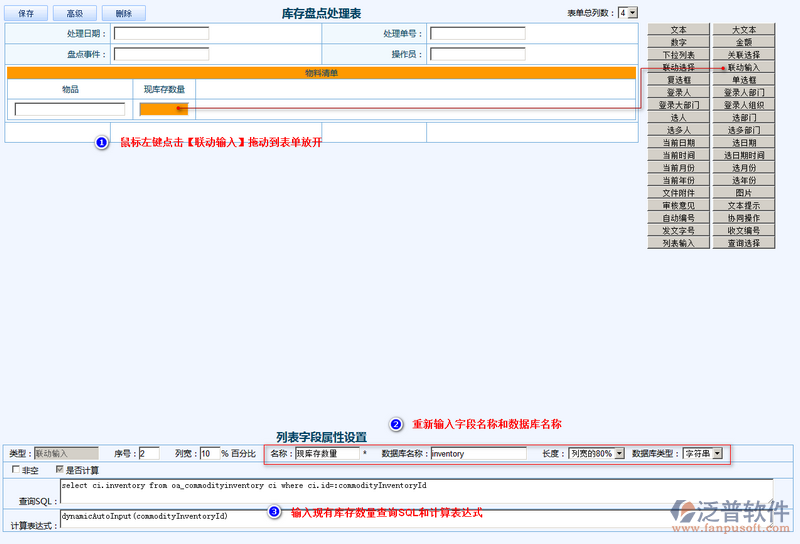Click the 图片 field type button
This screenshot has height=544, width=800.
tap(744, 193)
